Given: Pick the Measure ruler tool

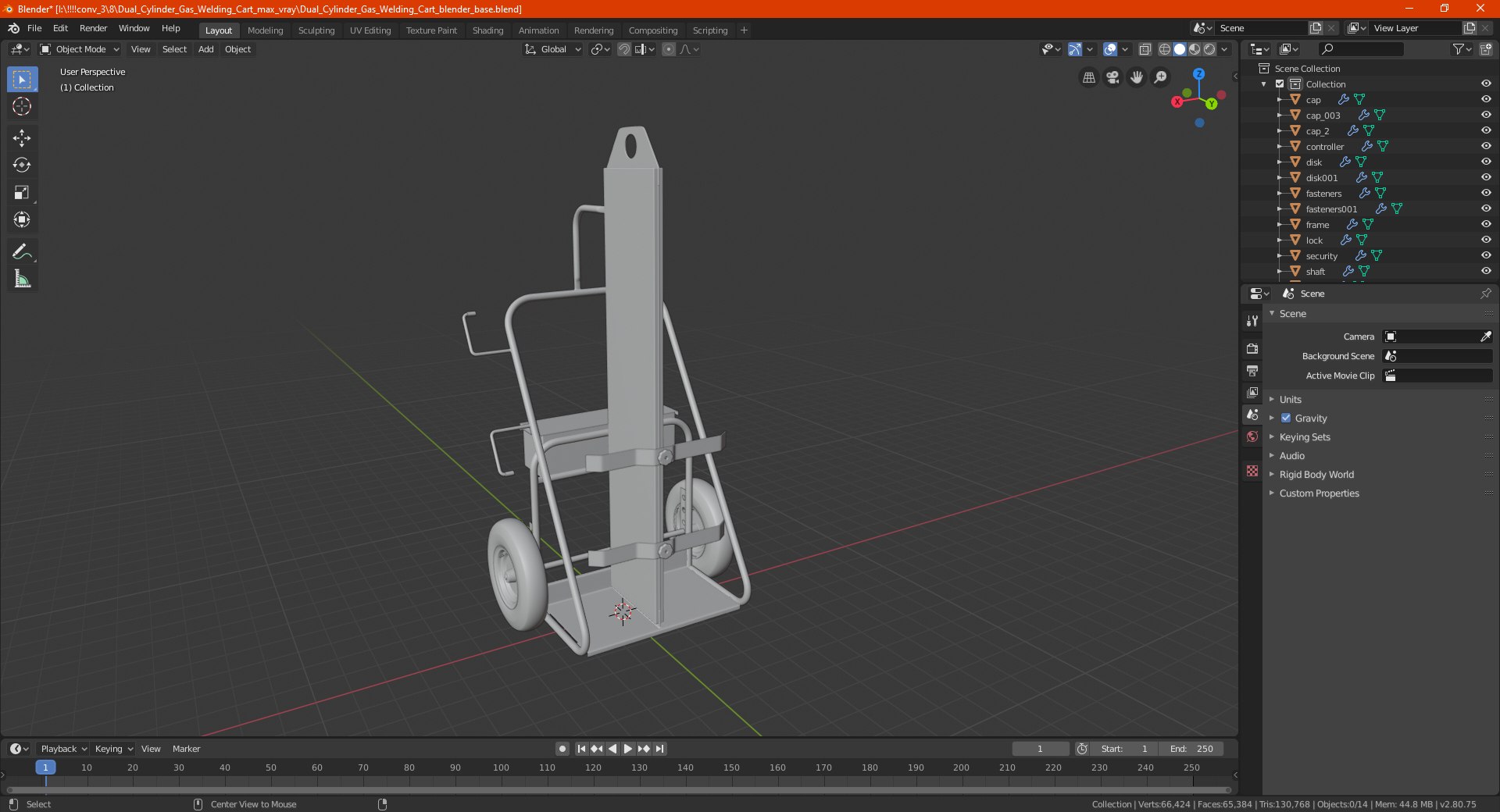Looking at the screenshot, I should (22, 279).
